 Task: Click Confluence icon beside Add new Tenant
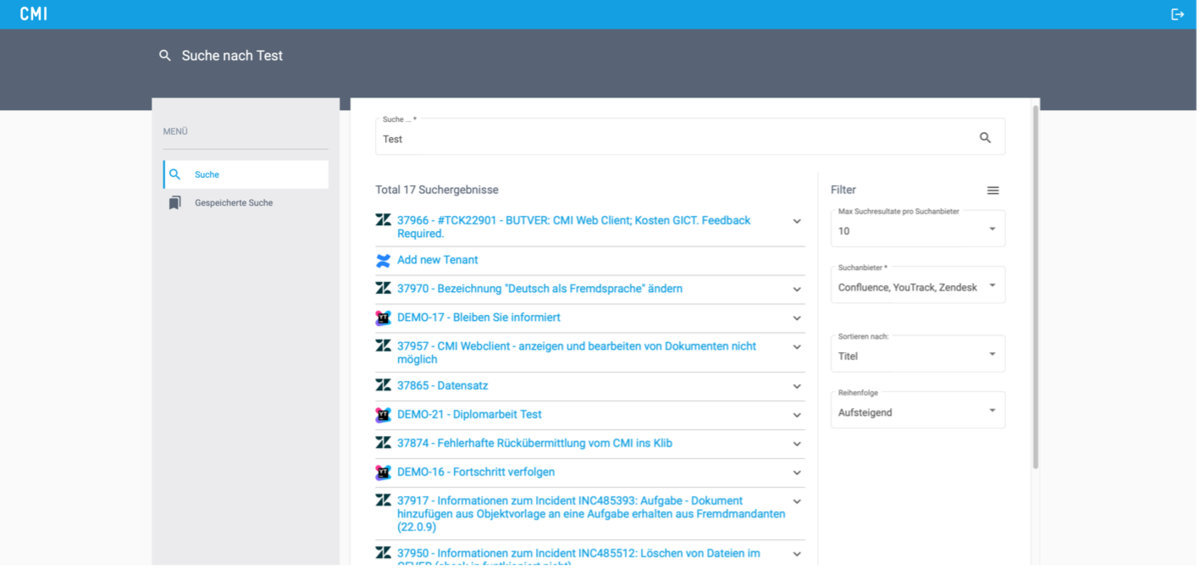pyautogui.click(x=383, y=261)
